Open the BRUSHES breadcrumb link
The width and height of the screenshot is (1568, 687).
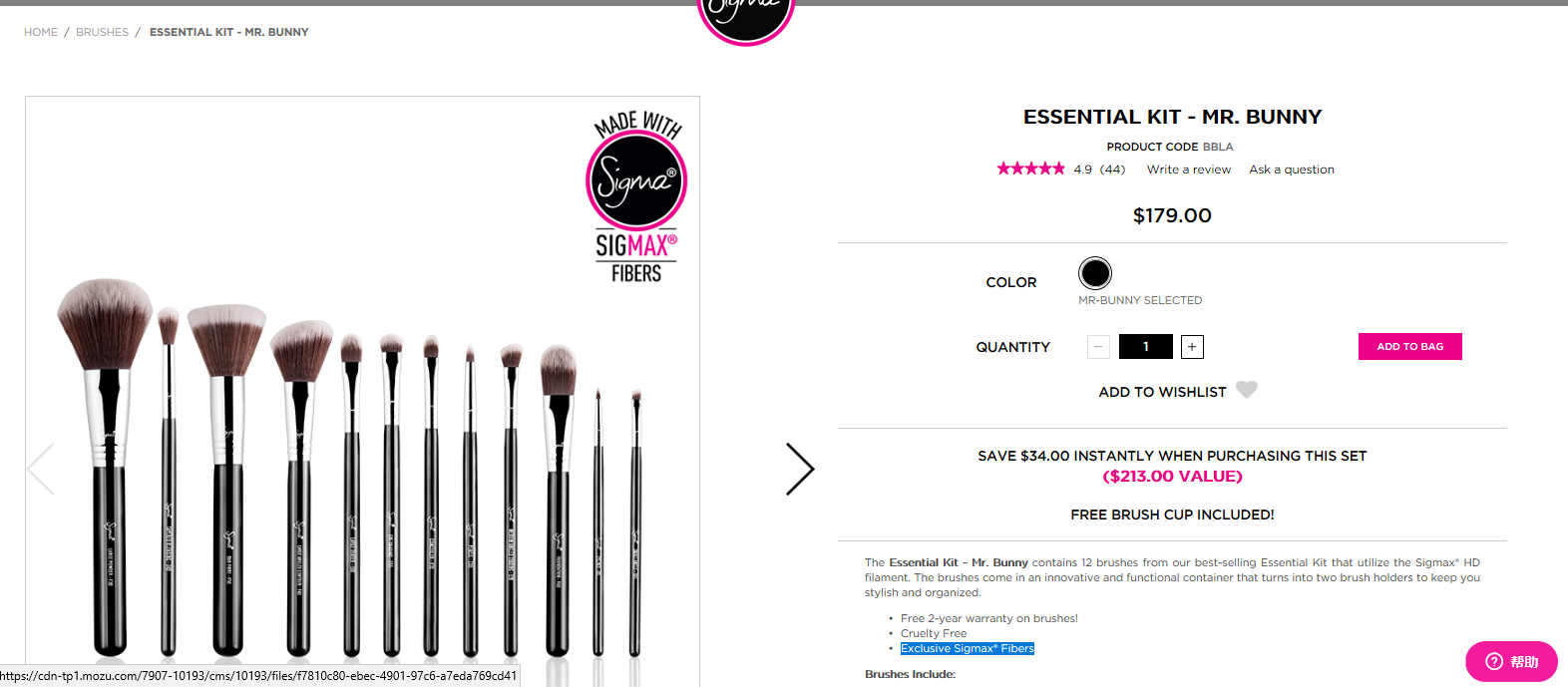[x=102, y=32]
